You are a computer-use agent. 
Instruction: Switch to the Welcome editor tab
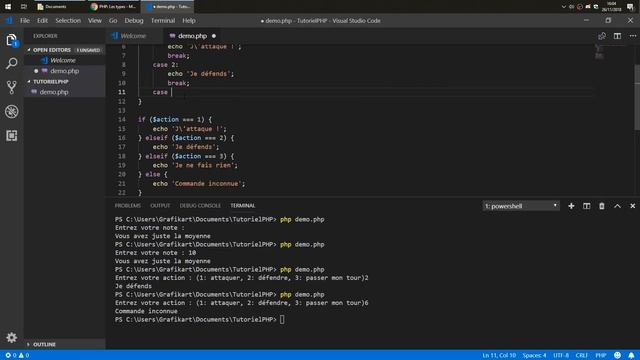(134, 36)
